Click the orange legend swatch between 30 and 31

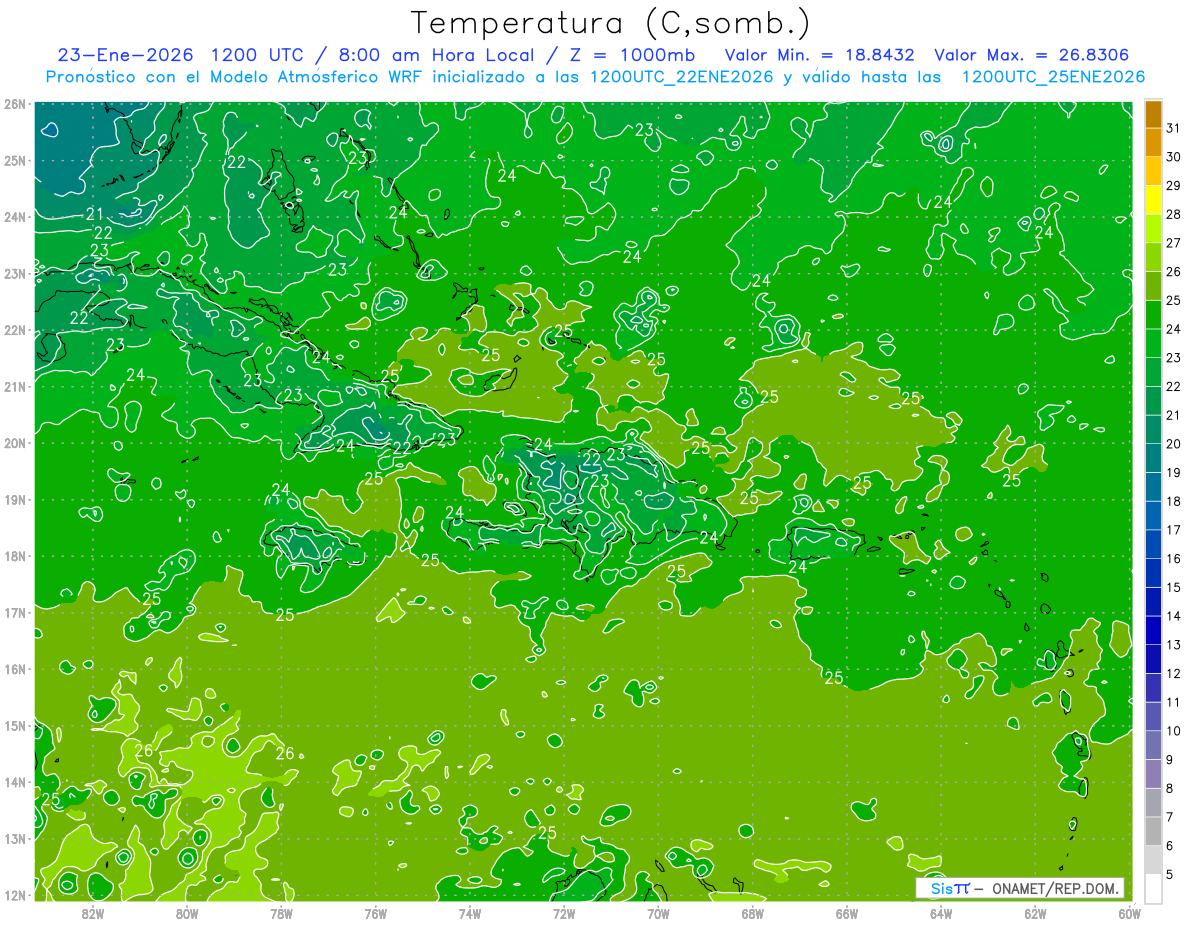click(x=1153, y=143)
